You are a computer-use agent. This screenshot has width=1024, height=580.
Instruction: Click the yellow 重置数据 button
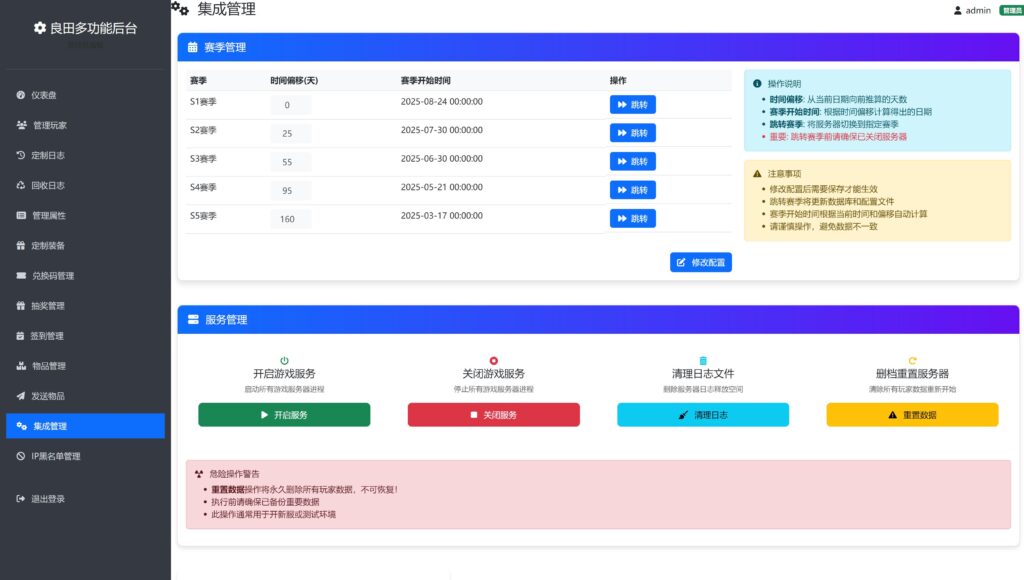[912, 414]
